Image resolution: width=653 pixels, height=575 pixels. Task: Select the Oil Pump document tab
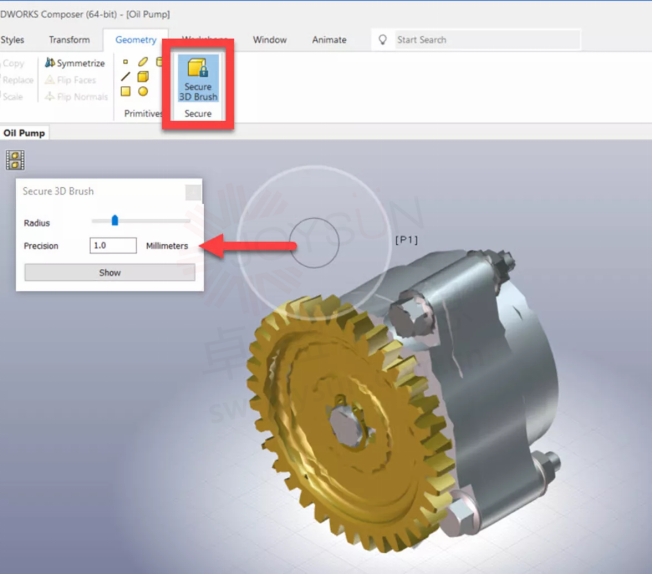click(x=24, y=133)
